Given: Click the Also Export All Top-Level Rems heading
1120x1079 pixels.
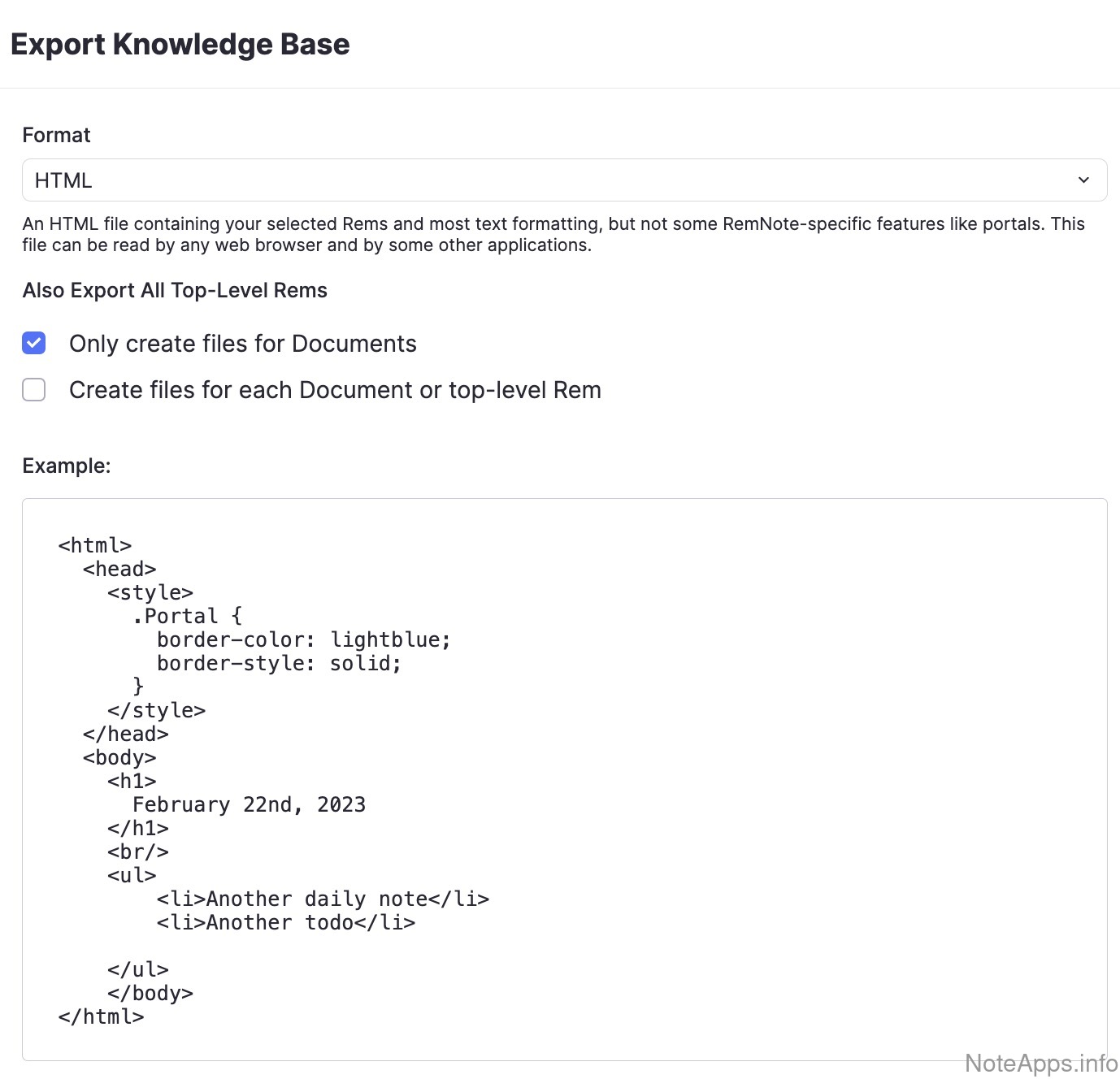Looking at the screenshot, I should point(175,291).
